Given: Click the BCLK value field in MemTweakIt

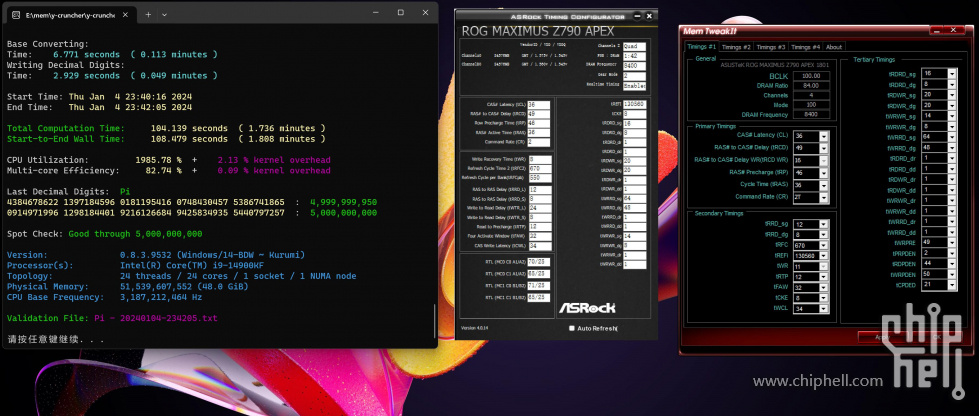Looking at the screenshot, I should pos(812,76).
